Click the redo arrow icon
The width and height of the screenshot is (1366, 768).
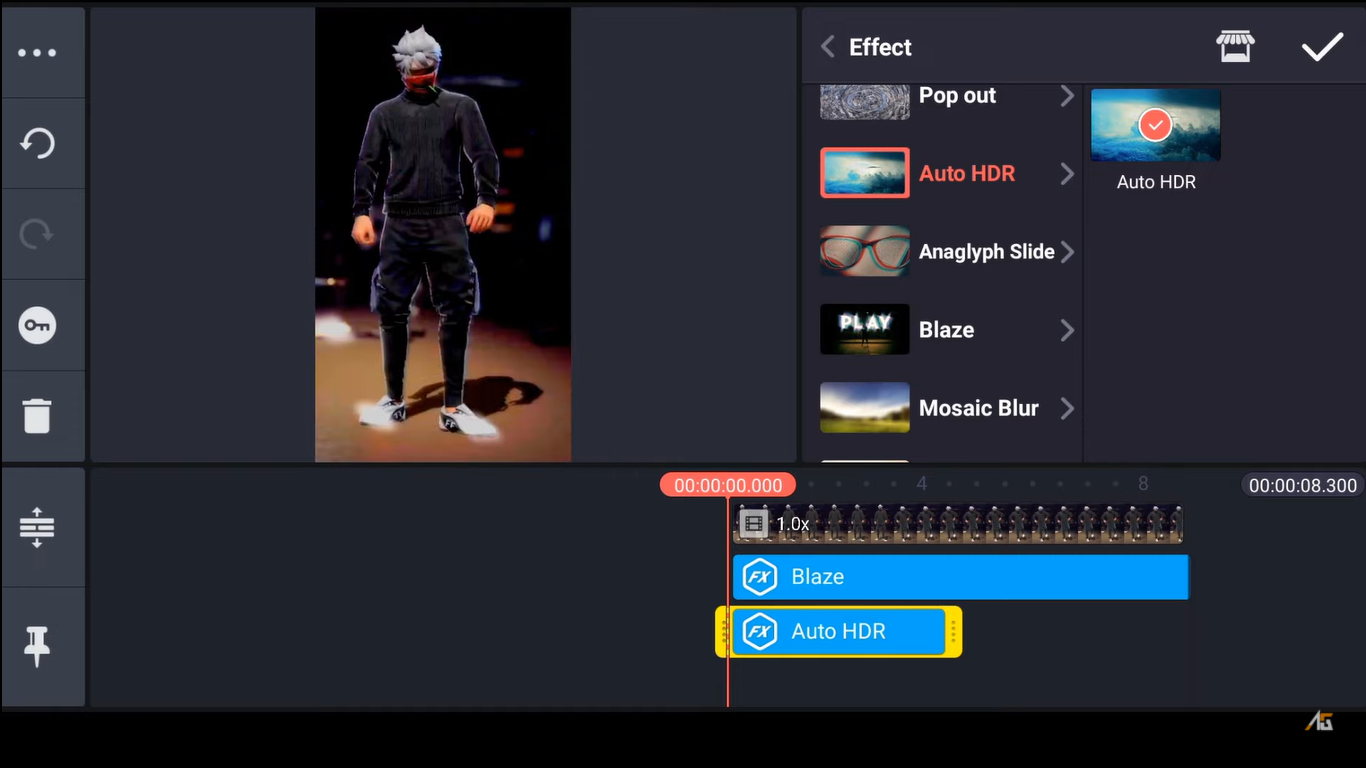point(37,234)
